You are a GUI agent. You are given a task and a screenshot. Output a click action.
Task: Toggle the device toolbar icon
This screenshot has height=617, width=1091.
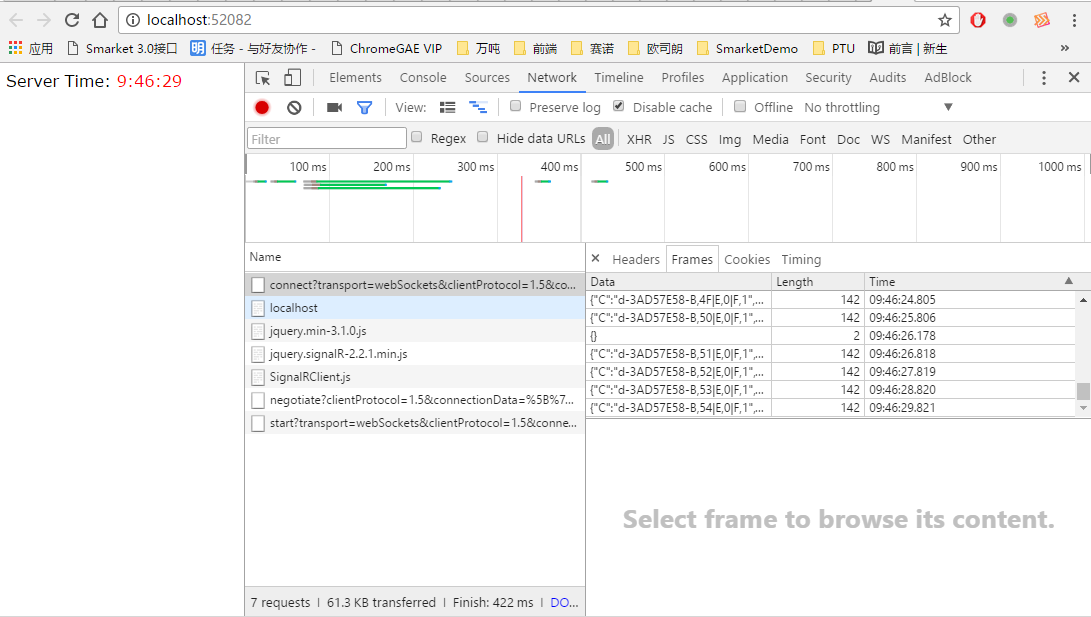tap(292, 78)
